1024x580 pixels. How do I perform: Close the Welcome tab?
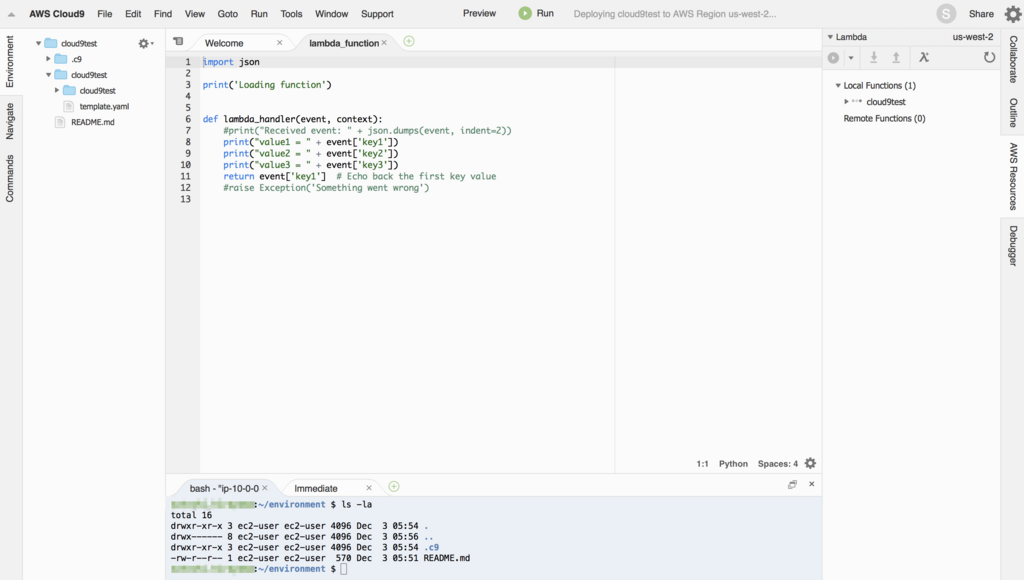coord(280,42)
